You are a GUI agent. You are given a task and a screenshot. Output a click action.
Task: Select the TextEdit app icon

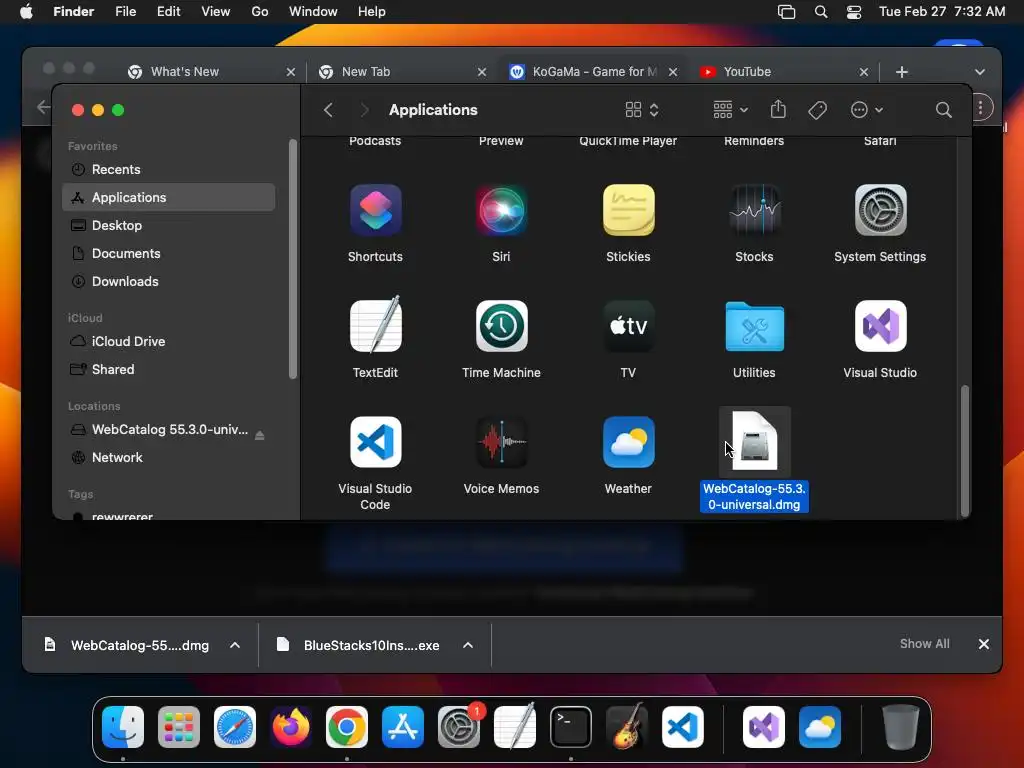(376, 325)
